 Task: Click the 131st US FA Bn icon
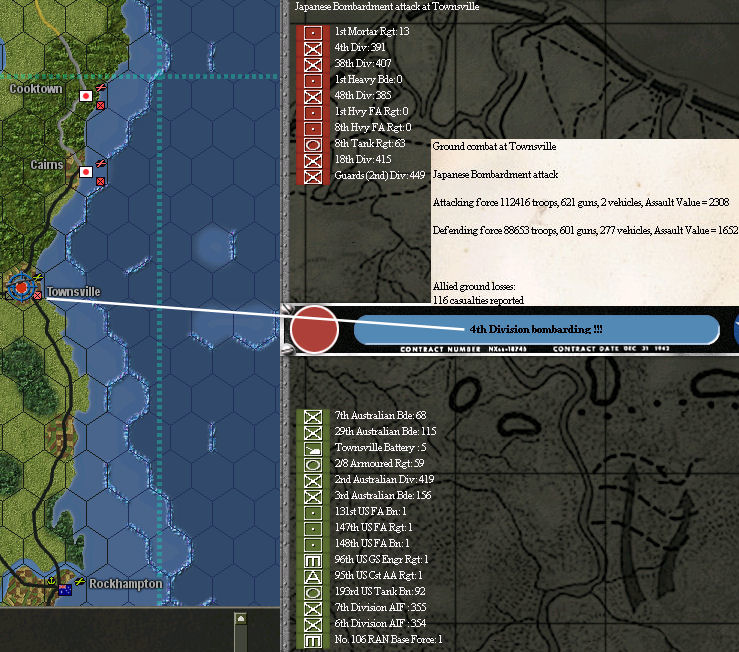[x=313, y=513]
